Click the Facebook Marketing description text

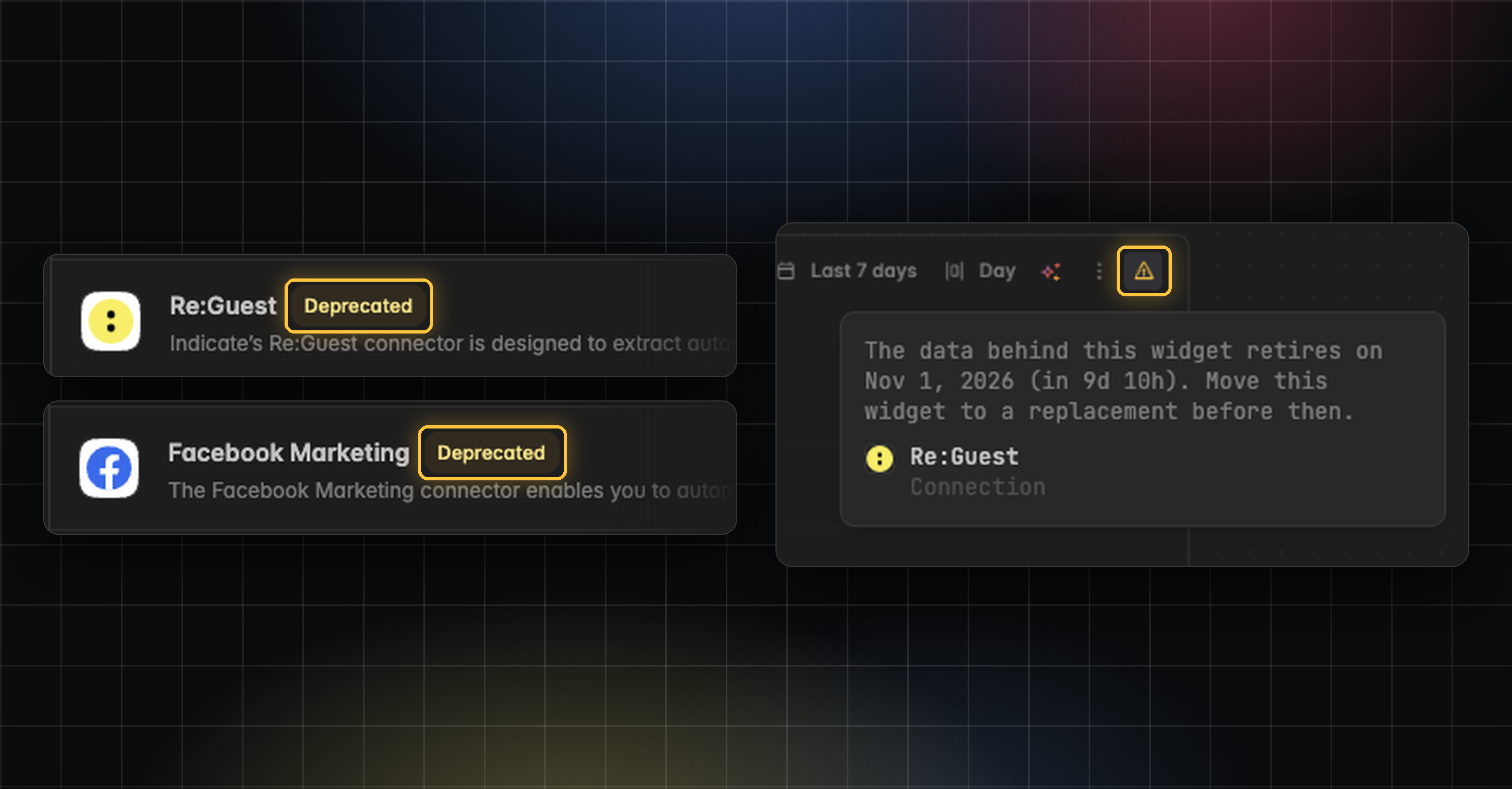[450, 491]
